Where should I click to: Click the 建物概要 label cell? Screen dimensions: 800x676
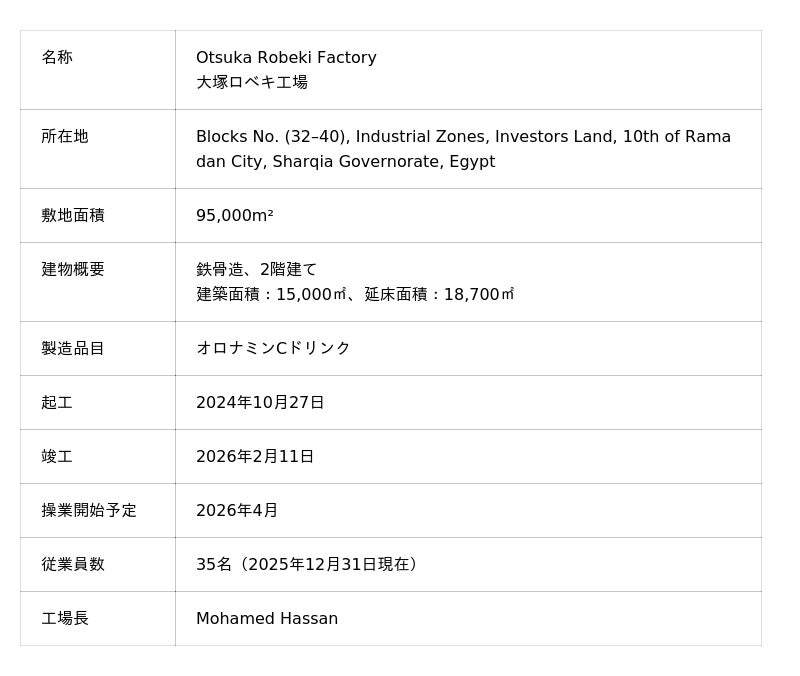coord(73,270)
